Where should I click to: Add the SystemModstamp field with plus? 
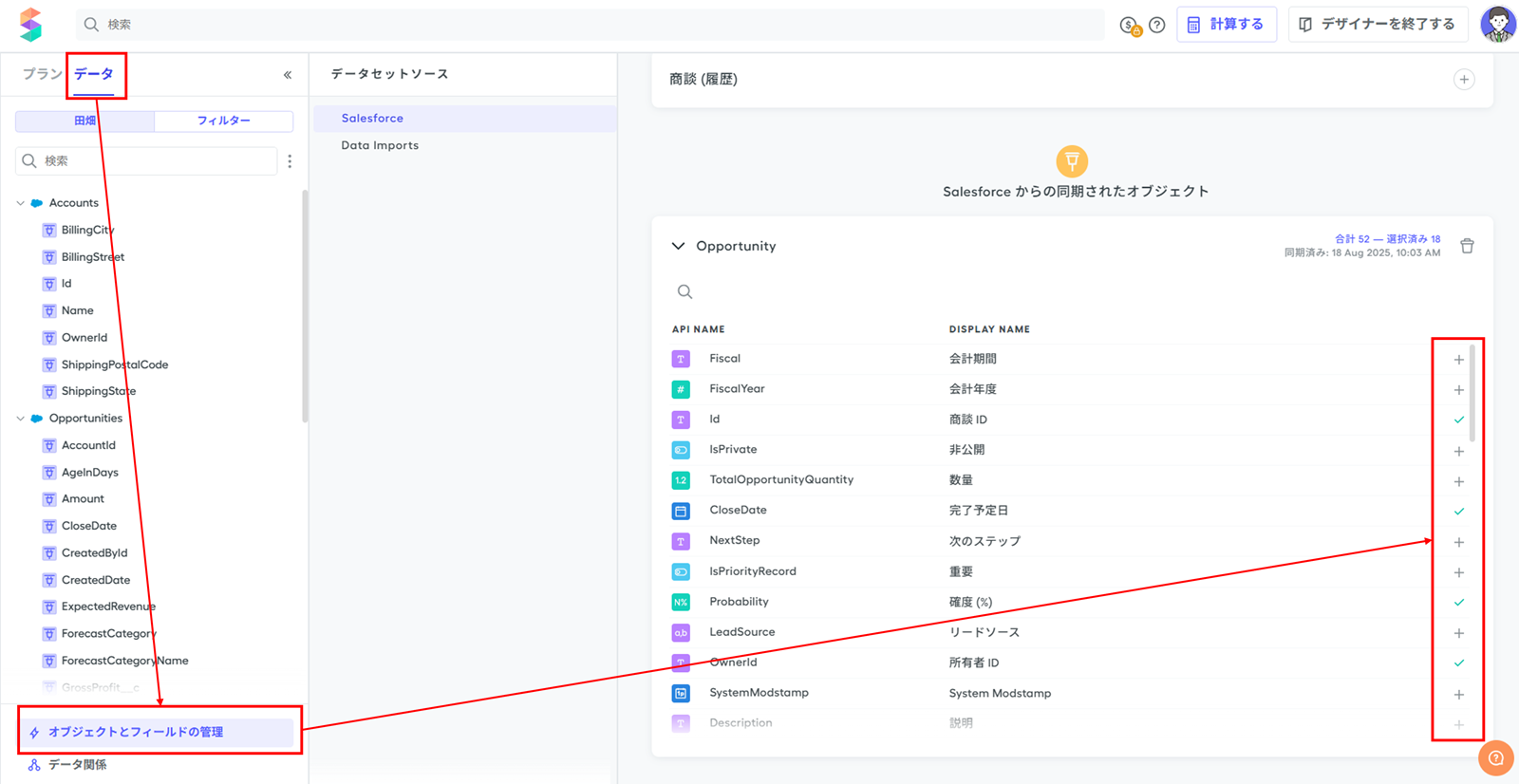pyautogui.click(x=1459, y=695)
